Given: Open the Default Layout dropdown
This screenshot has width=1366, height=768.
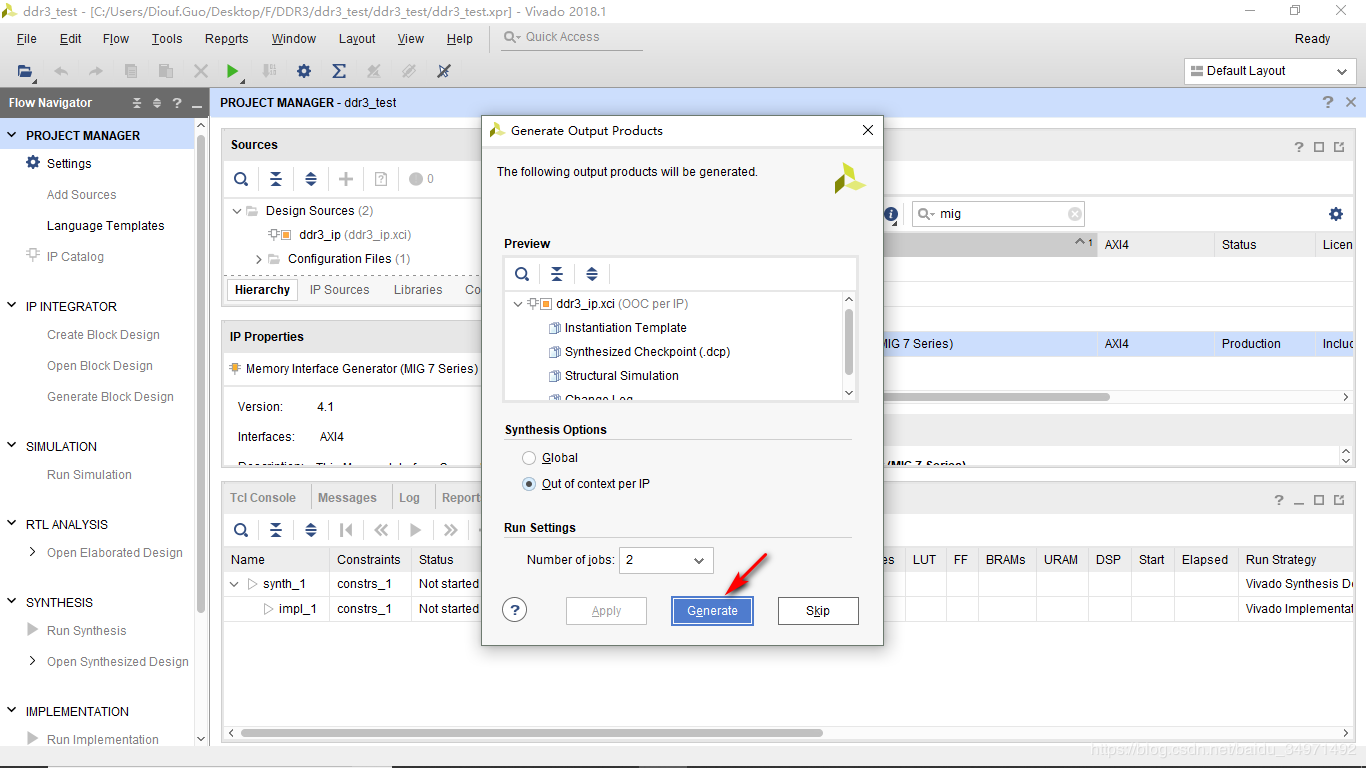Looking at the screenshot, I should click(1270, 71).
